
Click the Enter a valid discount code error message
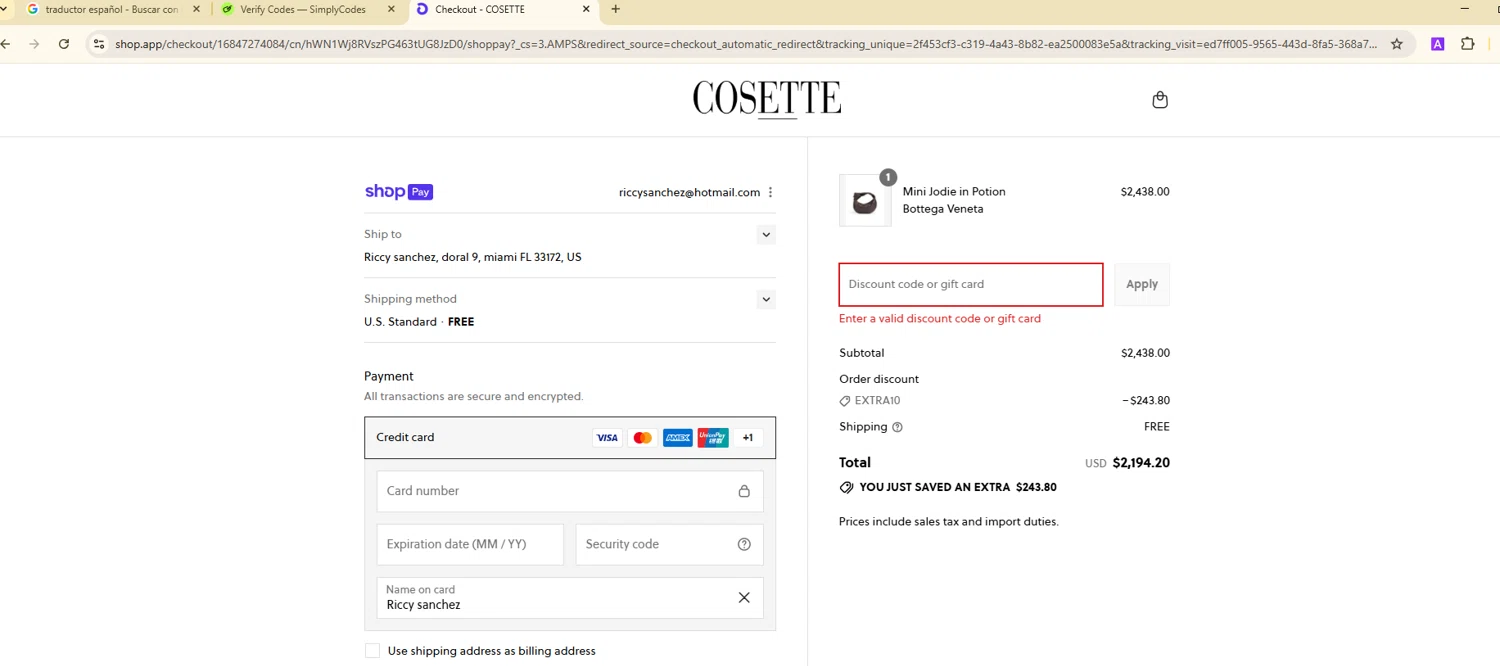[940, 319]
